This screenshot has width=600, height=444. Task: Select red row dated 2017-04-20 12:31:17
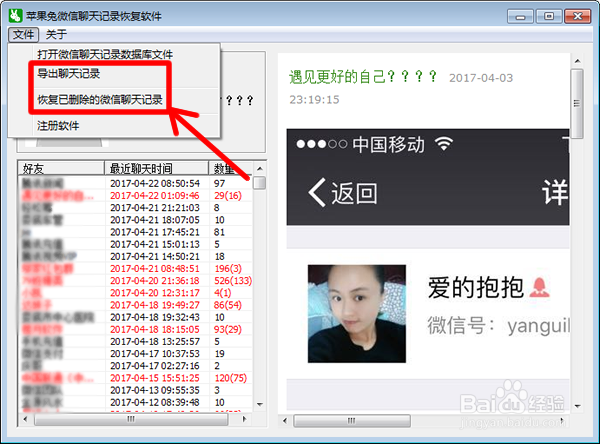tap(135, 293)
